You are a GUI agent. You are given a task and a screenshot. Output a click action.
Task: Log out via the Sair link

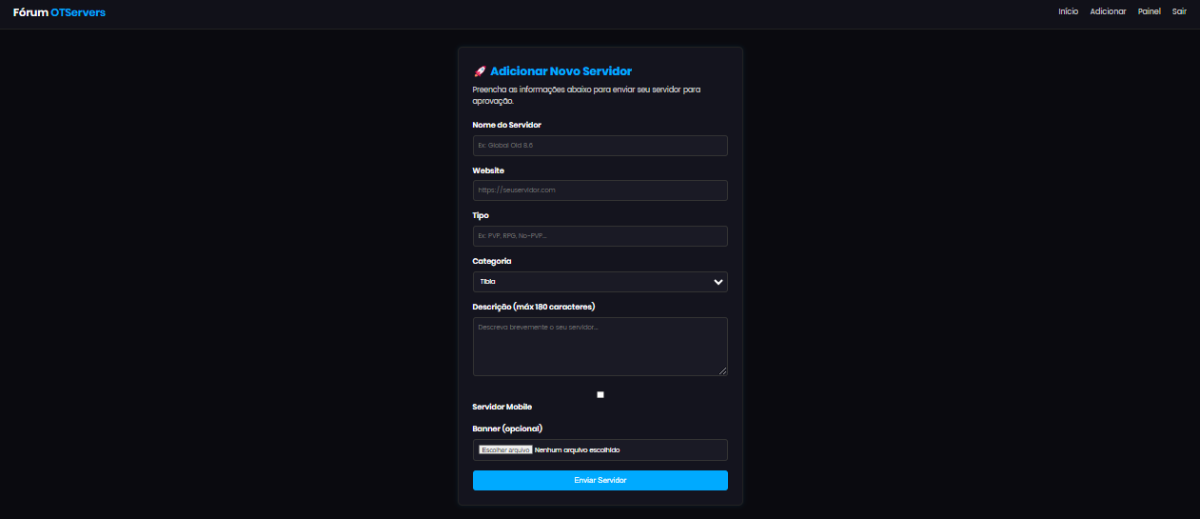point(1179,12)
